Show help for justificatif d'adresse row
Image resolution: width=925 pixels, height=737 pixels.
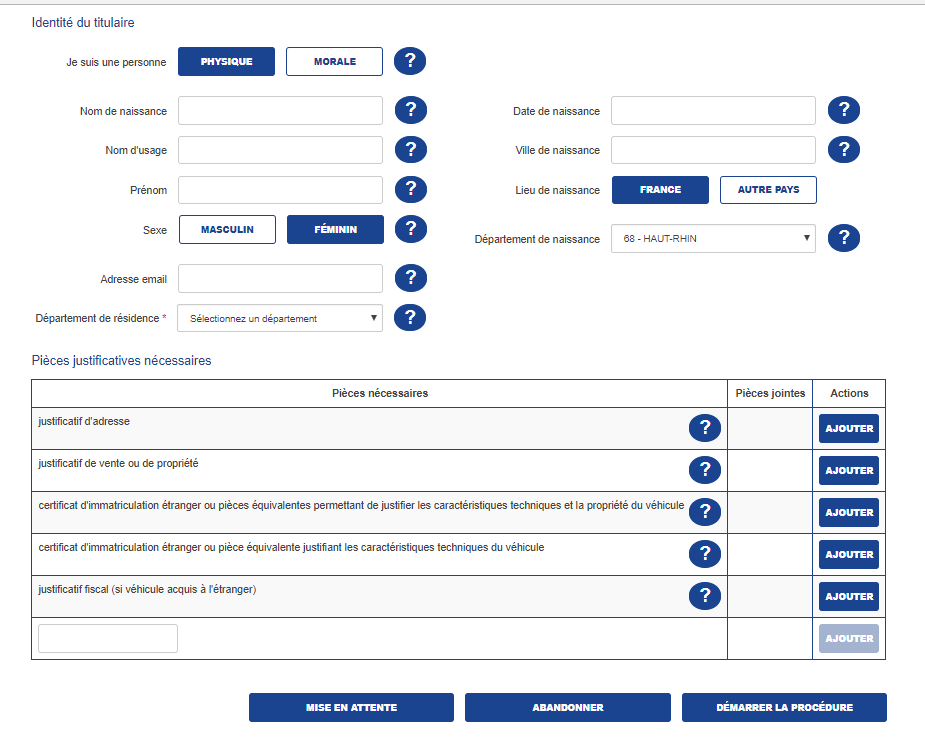pyautogui.click(x=705, y=428)
